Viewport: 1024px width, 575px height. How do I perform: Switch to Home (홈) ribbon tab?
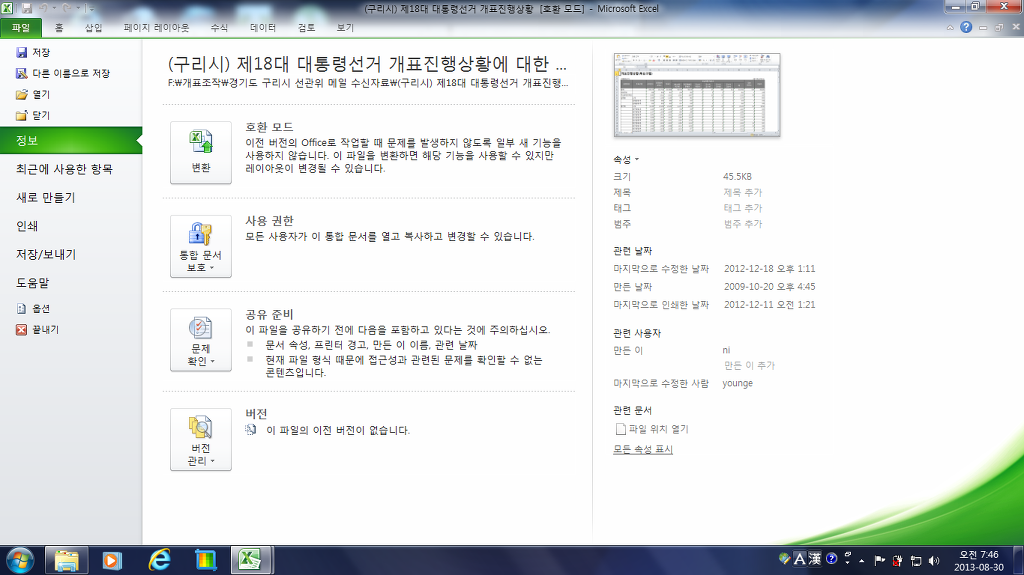pos(59,27)
